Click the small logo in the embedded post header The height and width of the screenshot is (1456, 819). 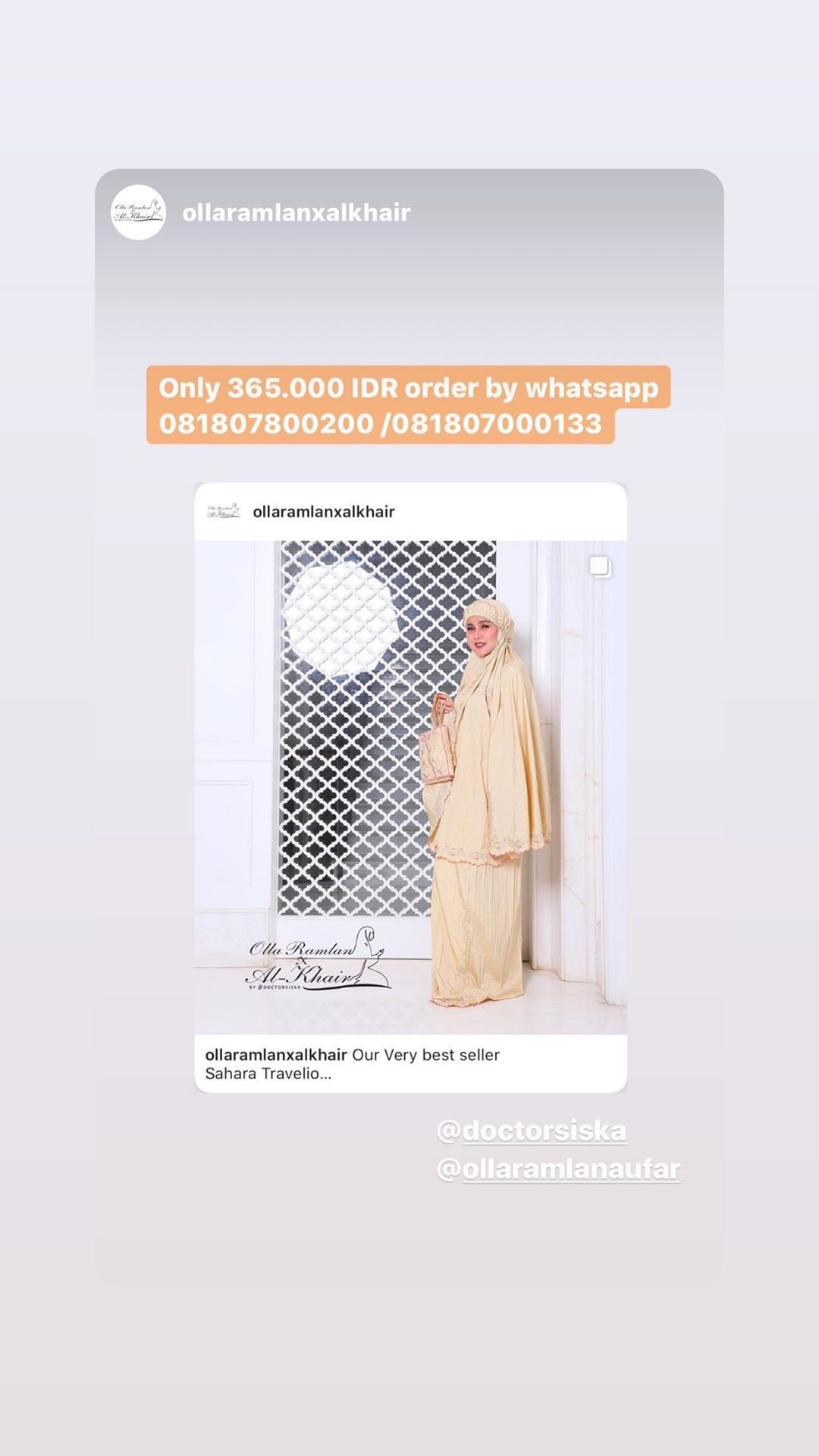[x=224, y=511]
